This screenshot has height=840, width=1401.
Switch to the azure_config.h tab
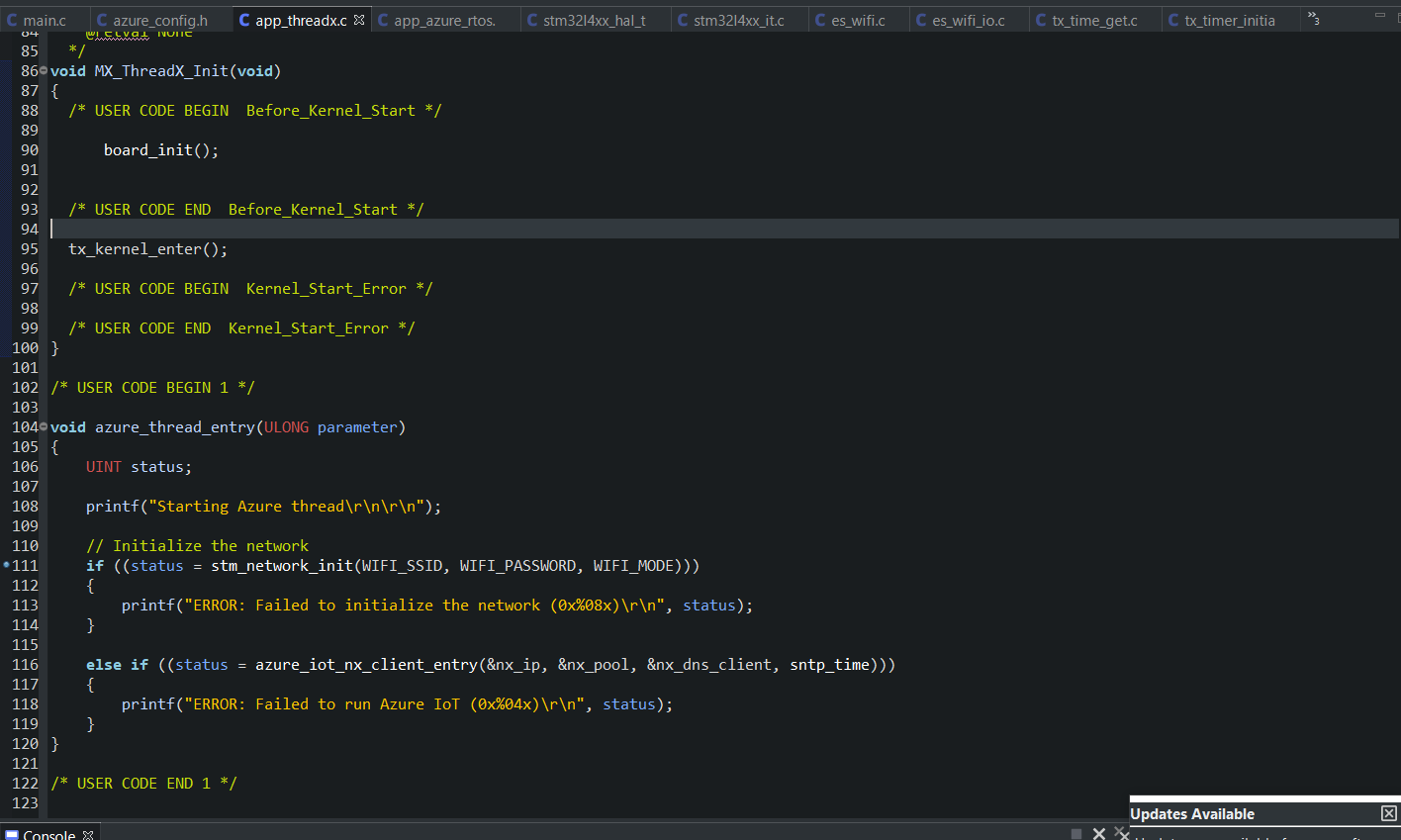[160, 20]
